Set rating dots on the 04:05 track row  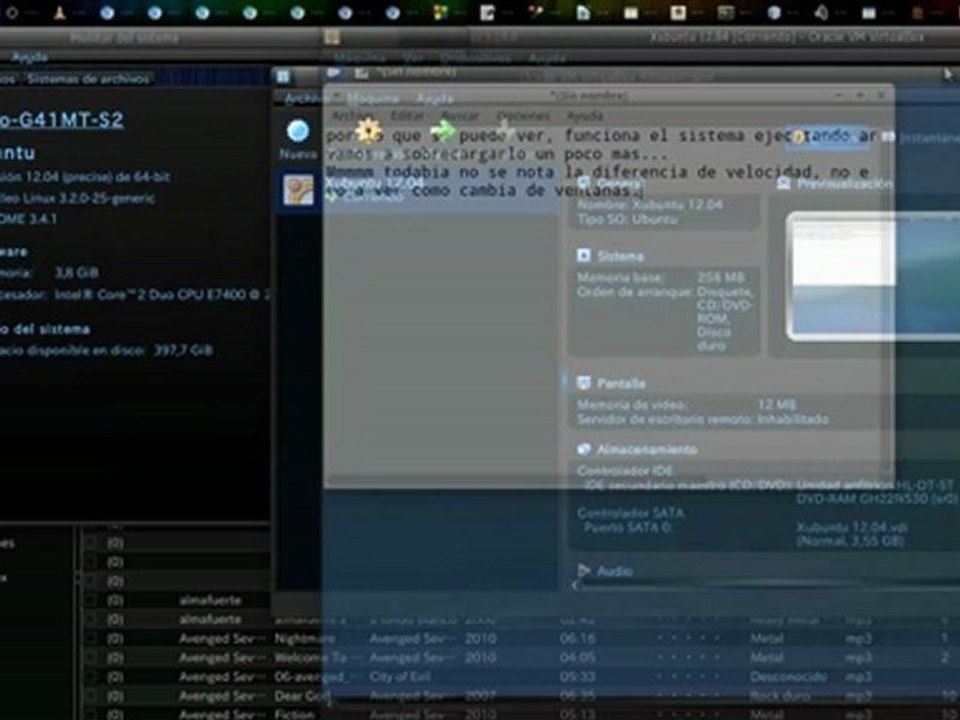[689, 658]
